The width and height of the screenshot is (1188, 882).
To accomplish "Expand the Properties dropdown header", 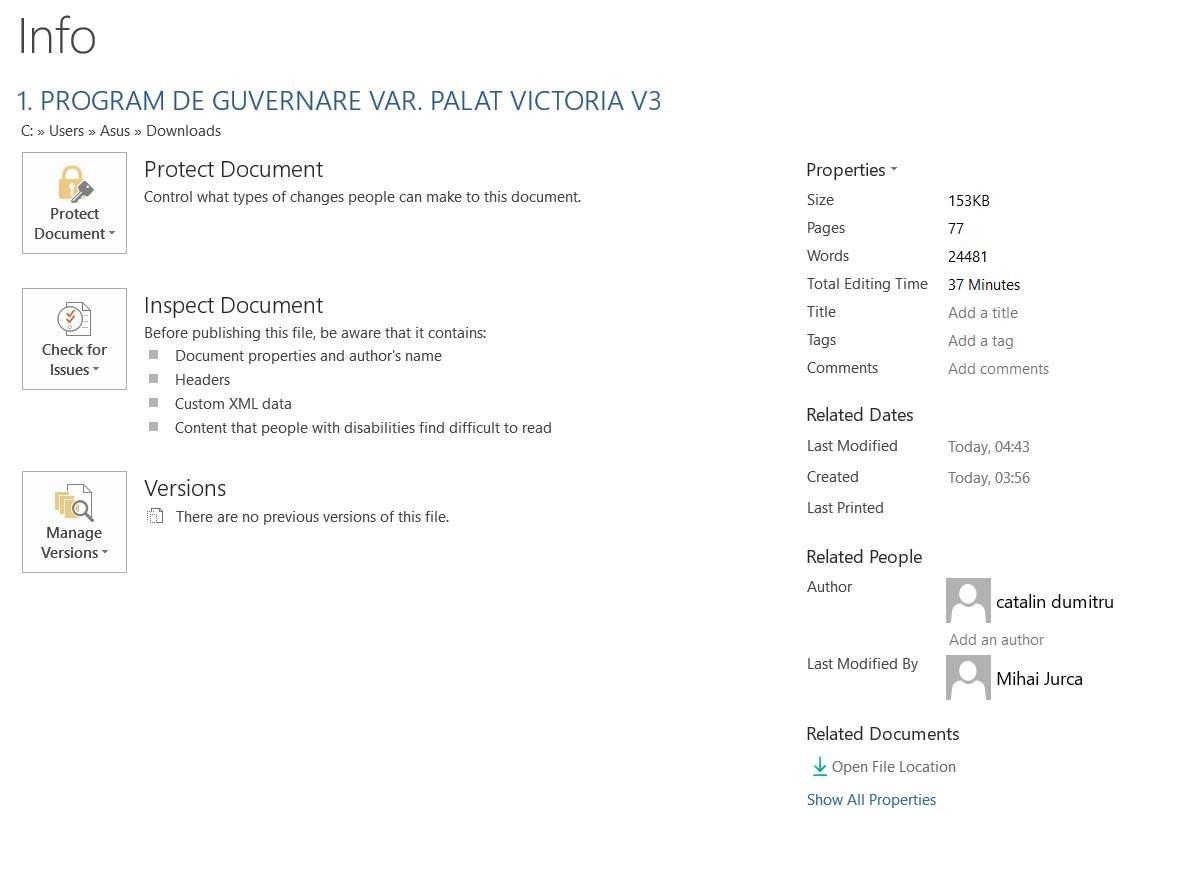I will point(851,170).
